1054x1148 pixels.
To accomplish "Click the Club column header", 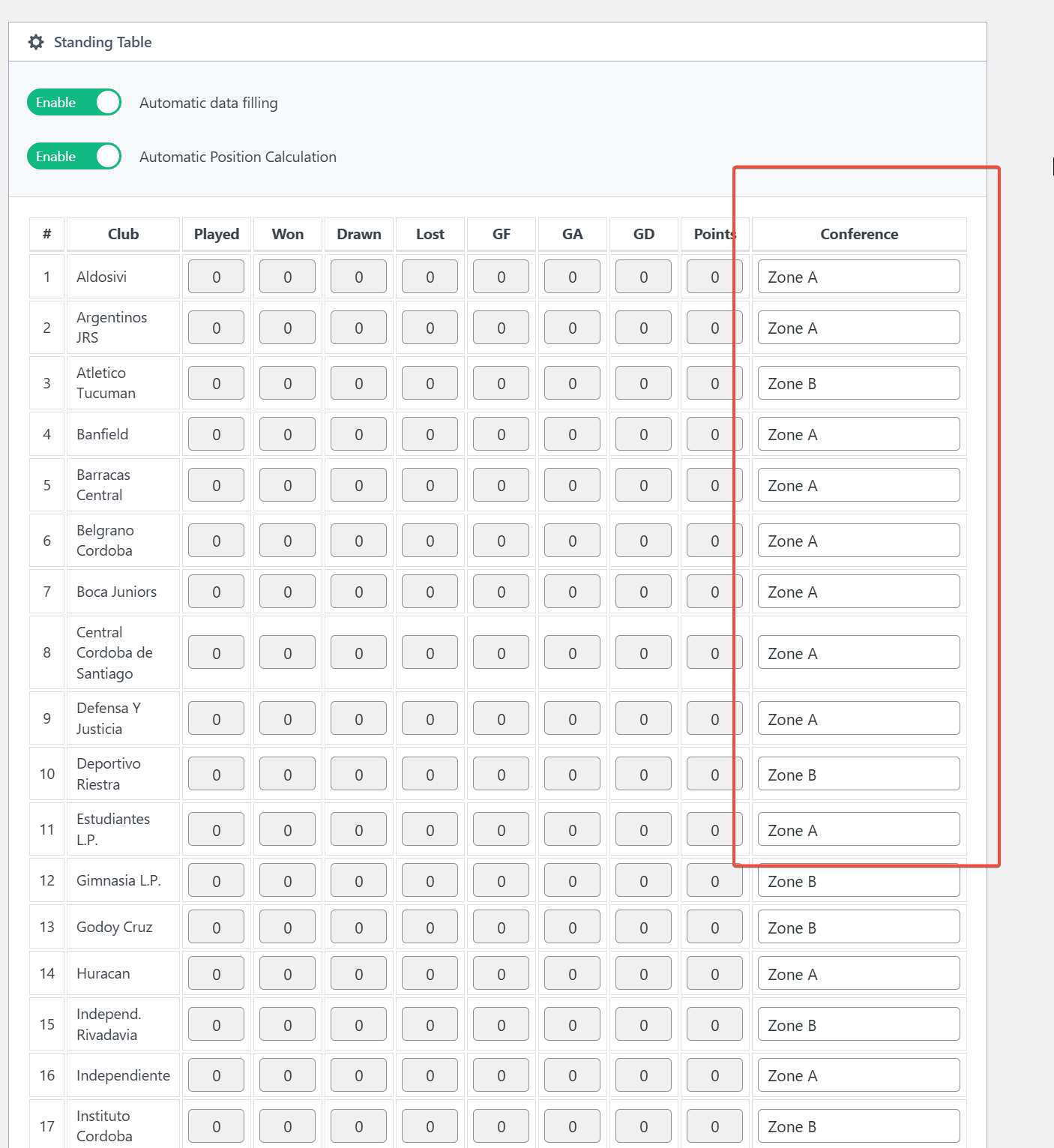I will [x=123, y=234].
